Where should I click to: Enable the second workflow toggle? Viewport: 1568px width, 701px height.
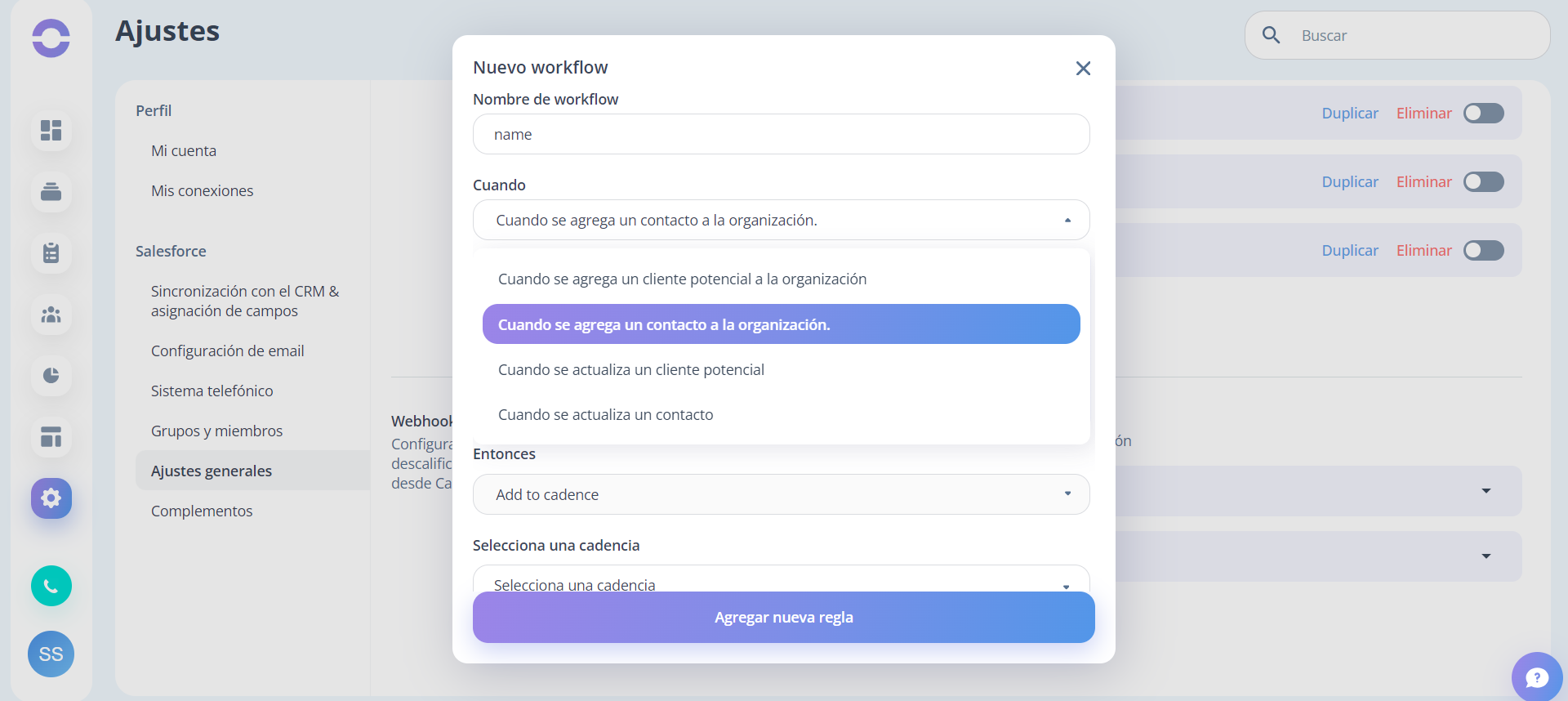(x=1483, y=181)
